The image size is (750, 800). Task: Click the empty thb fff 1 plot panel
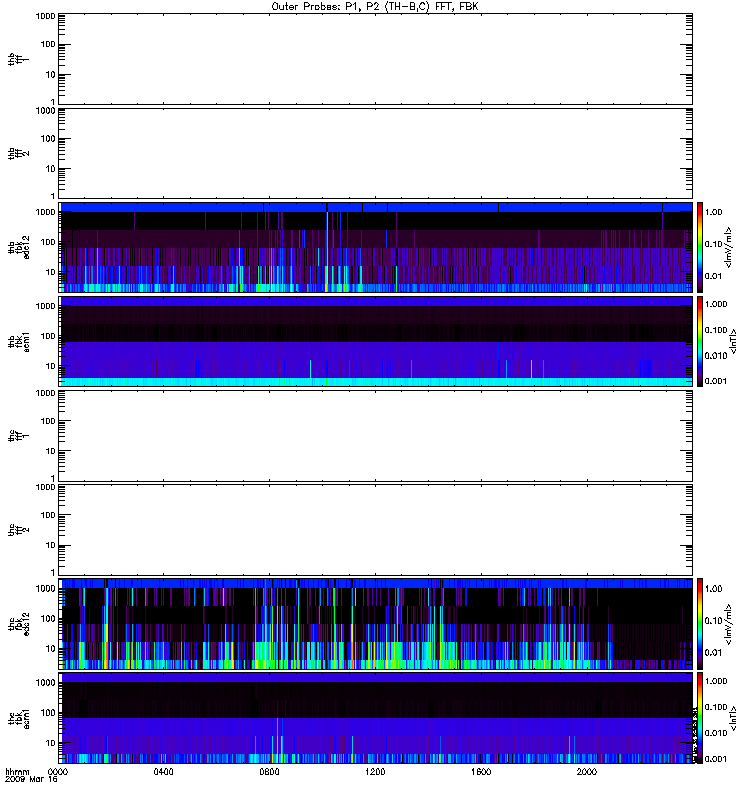pos(375,59)
